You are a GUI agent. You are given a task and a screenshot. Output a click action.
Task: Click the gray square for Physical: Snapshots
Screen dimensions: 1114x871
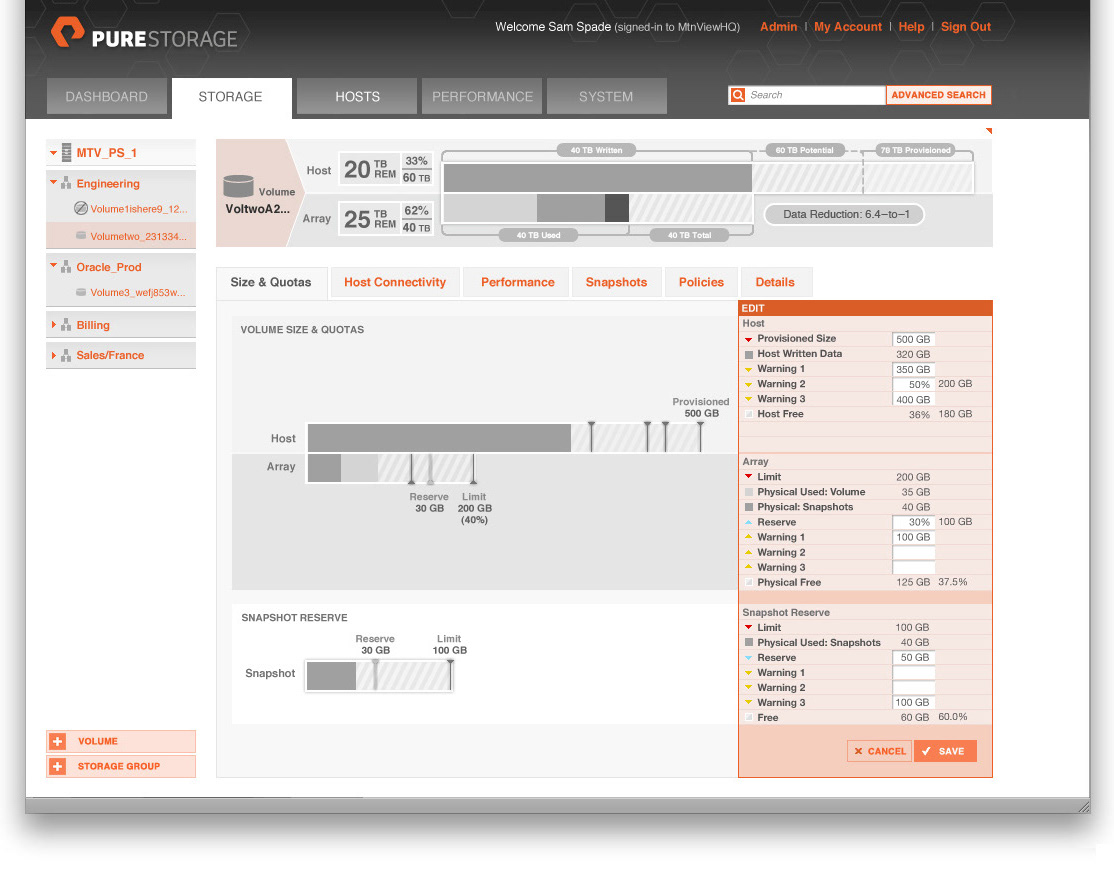click(749, 507)
